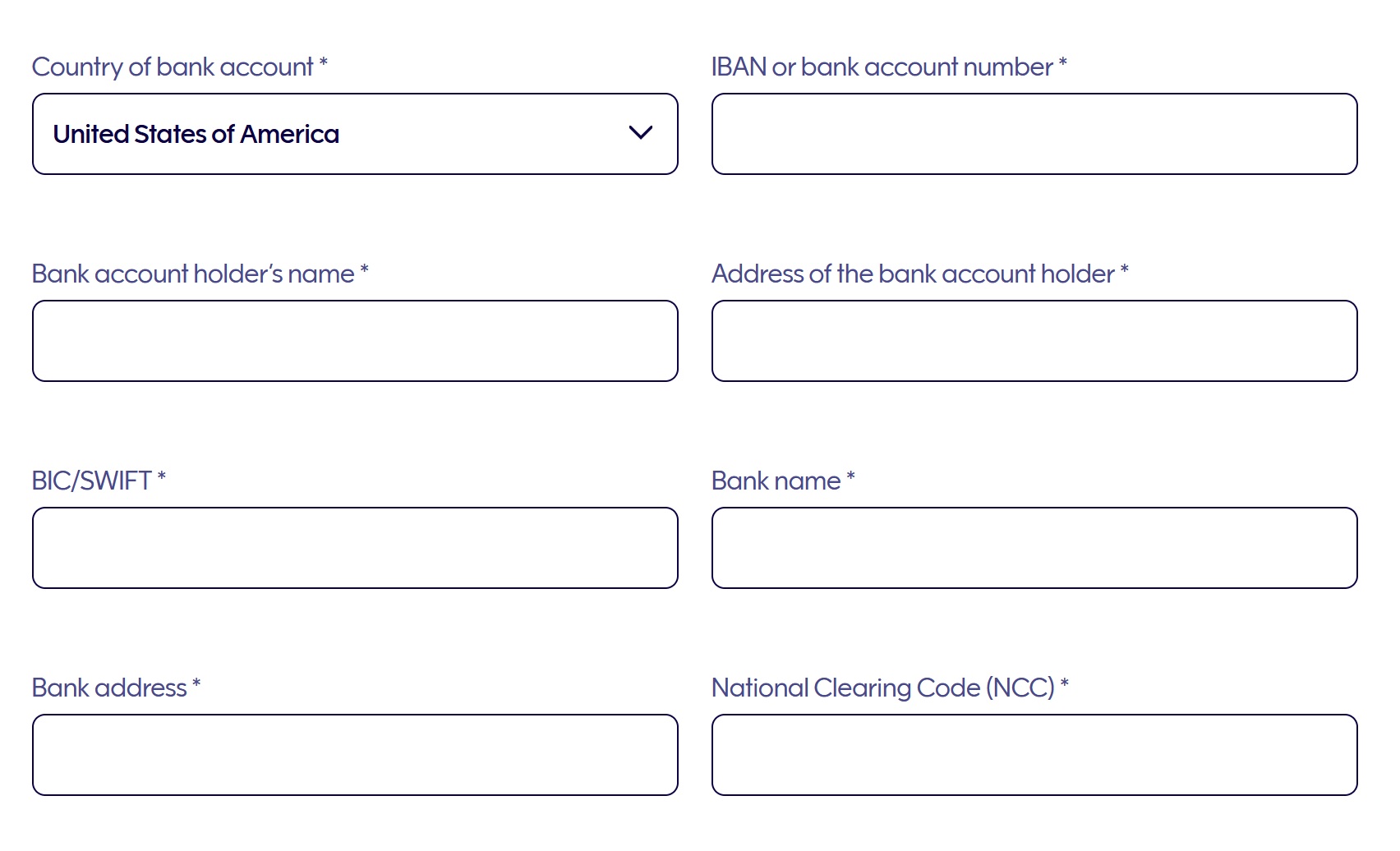Click the Country of bank account label
This screenshot has height=851, width=1400.
coord(173,67)
